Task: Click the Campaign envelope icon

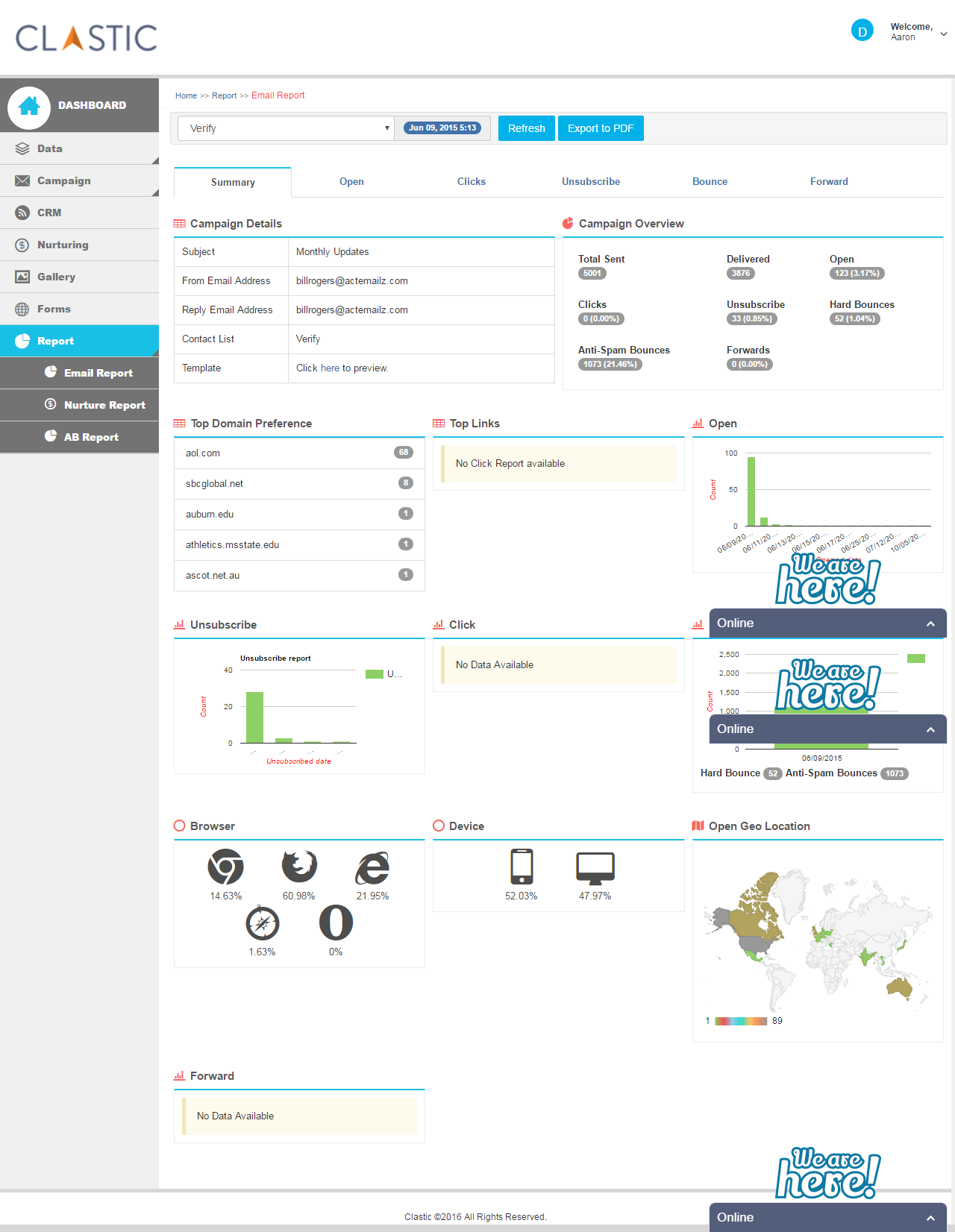Action: point(22,180)
